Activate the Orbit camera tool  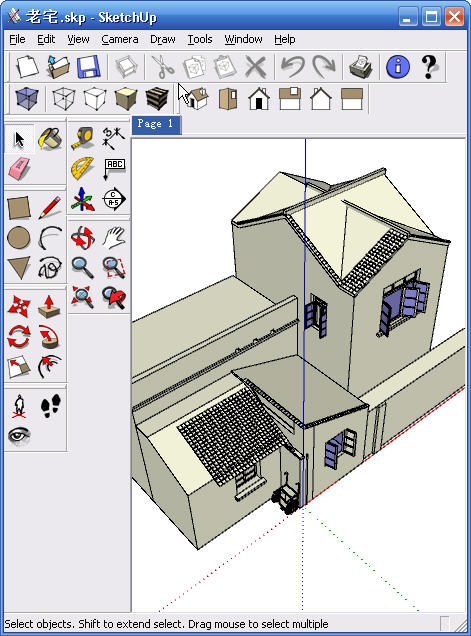pos(83,237)
